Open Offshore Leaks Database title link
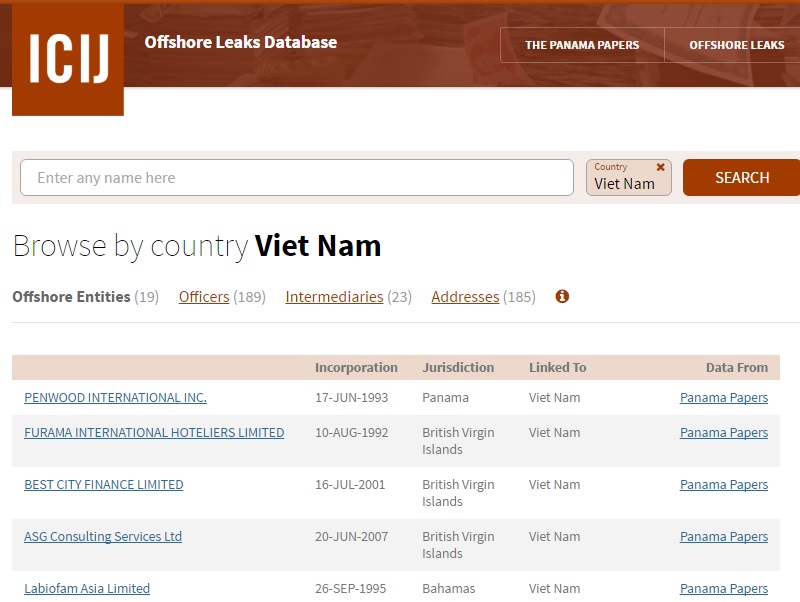This screenshot has width=800, height=602. pyautogui.click(x=241, y=42)
